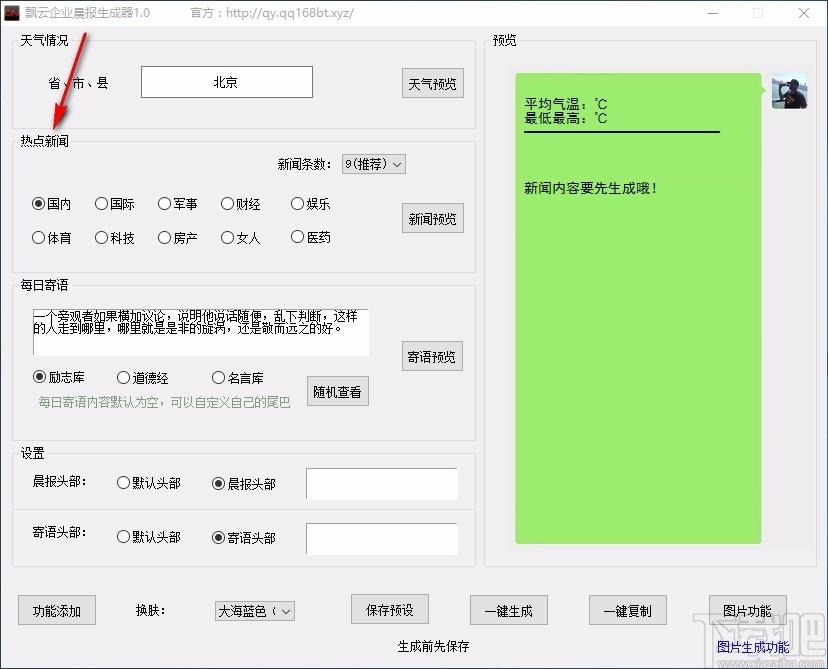Choose the 寄语头部 radio option
The height and width of the screenshot is (669, 828).
click(x=244, y=538)
